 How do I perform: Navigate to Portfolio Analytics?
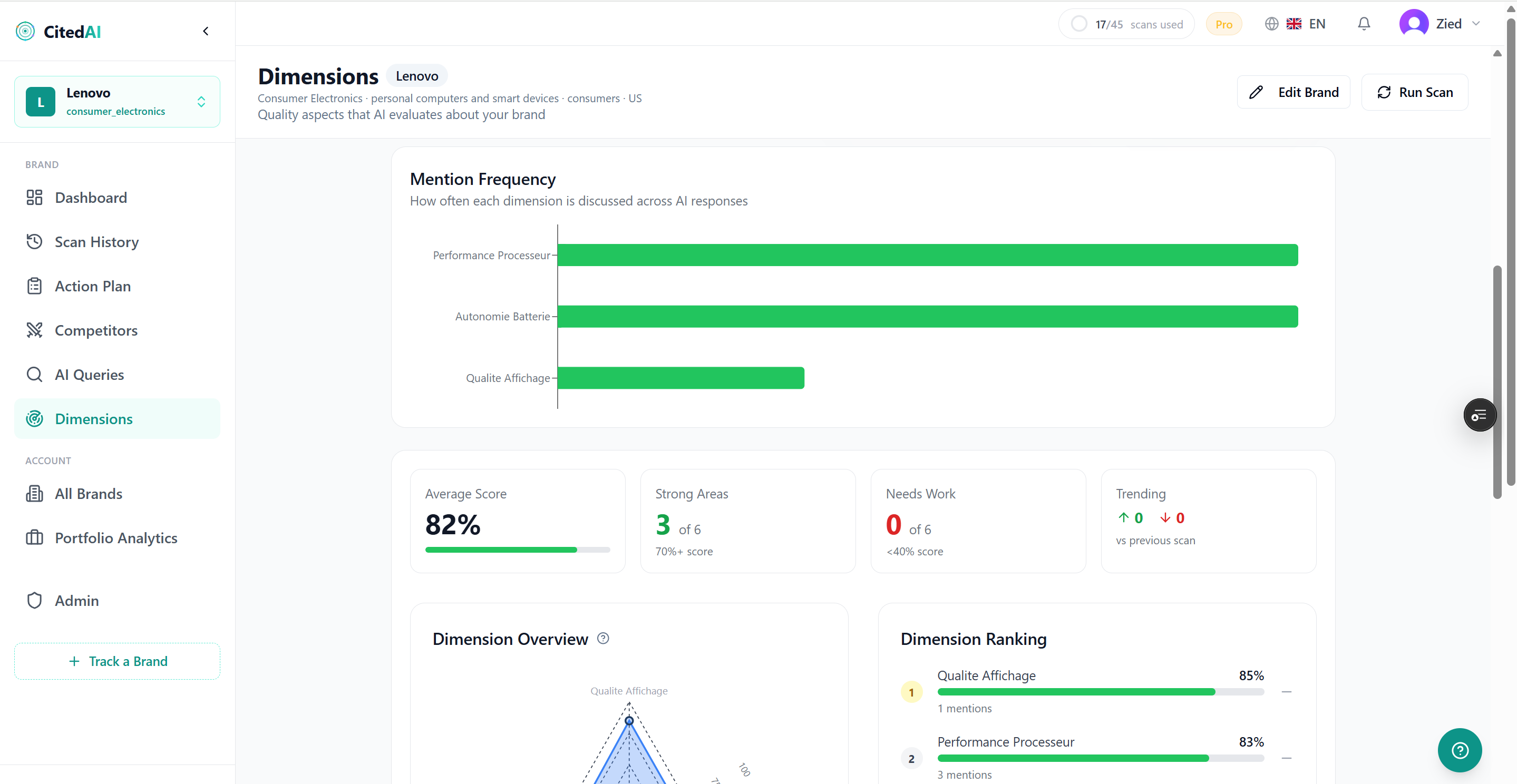tap(115, 538)
